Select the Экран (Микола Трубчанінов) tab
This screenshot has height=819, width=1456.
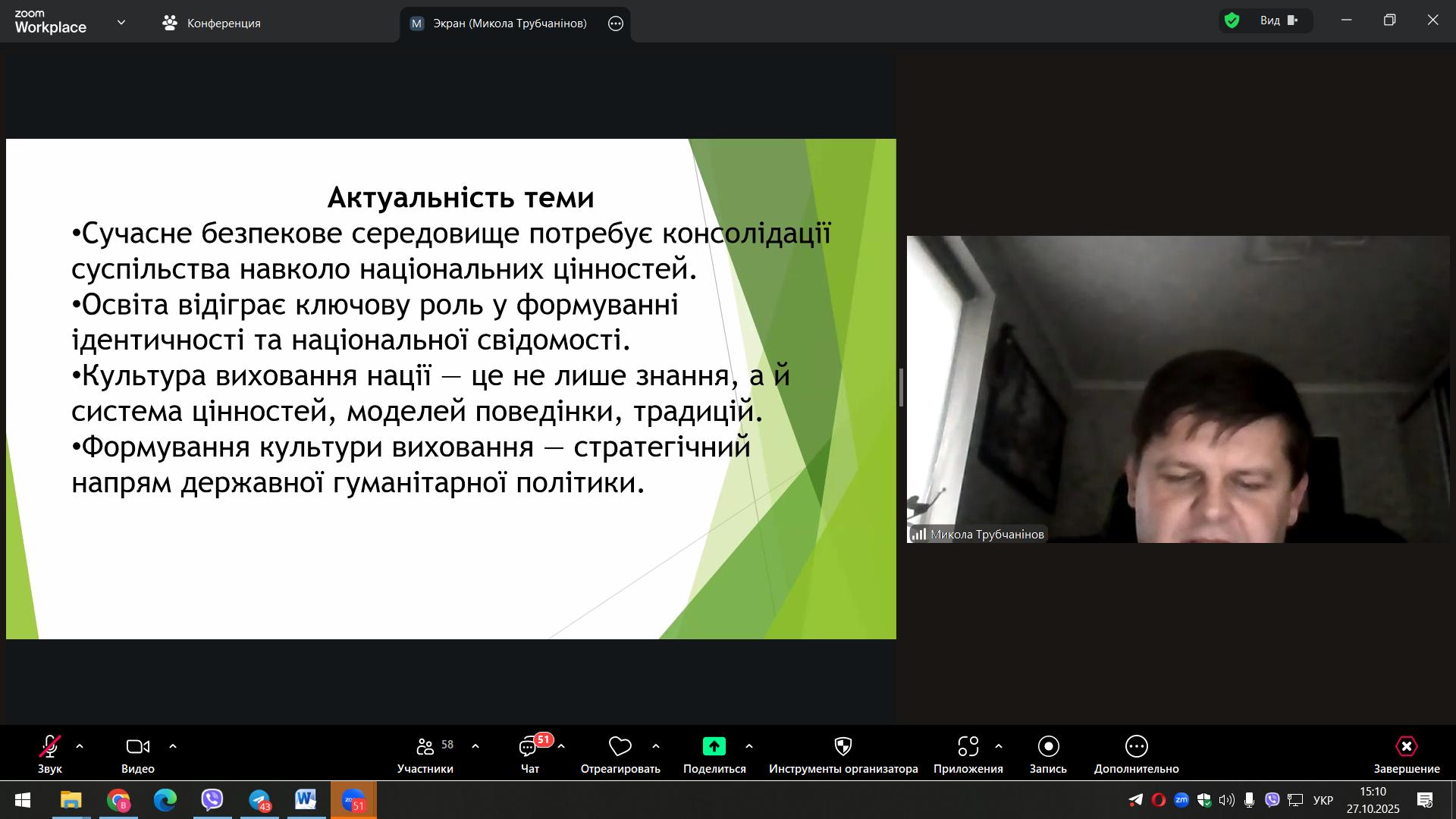pyautogui.click(x=500, y=24)
